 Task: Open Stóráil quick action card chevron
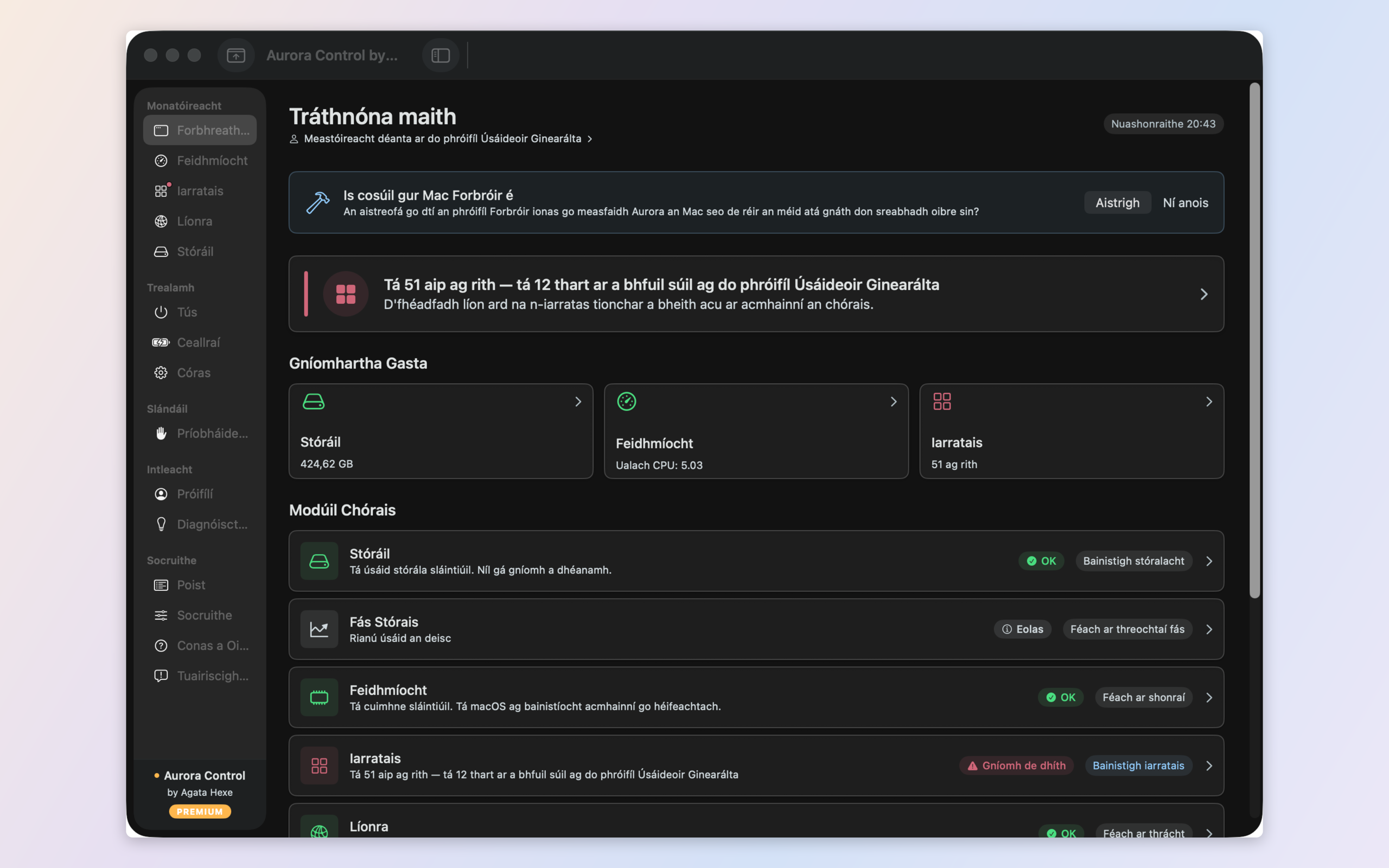pos(578,402)
